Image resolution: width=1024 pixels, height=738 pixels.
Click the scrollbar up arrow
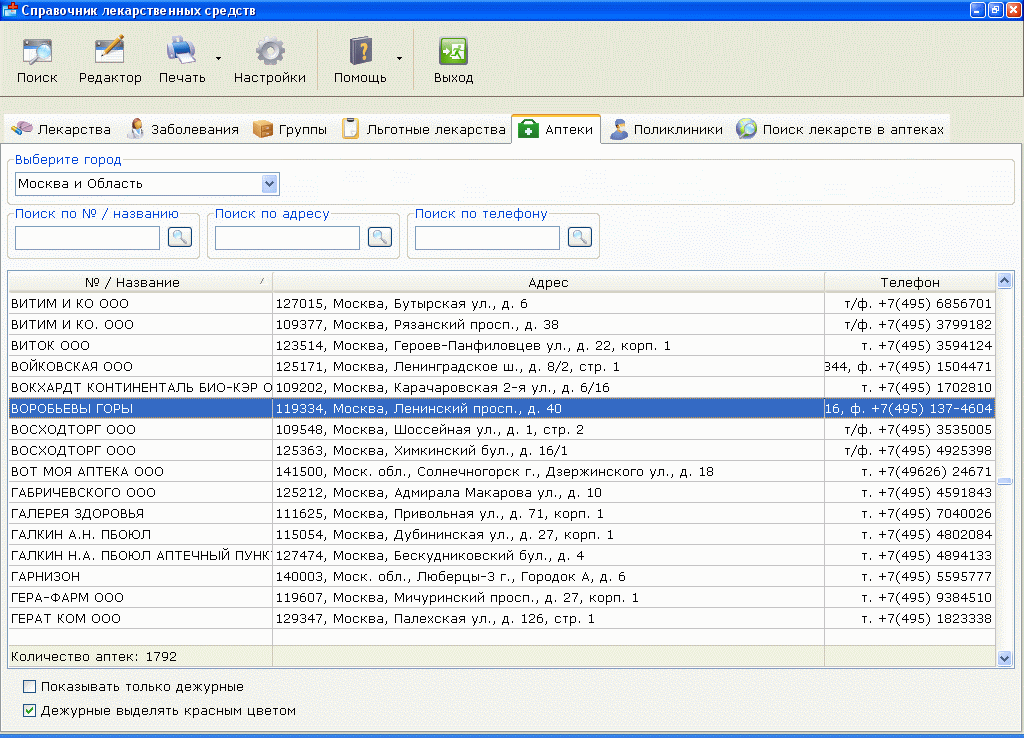tap(1004, 281)
